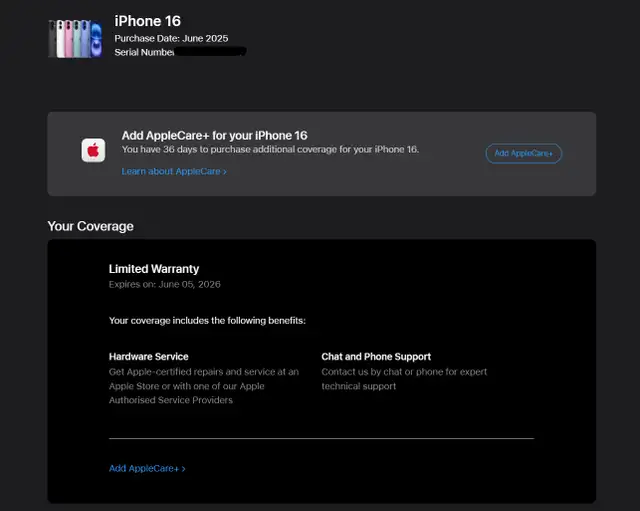Click the iPhone 16 lineup thumbnail

click(75, 39)
